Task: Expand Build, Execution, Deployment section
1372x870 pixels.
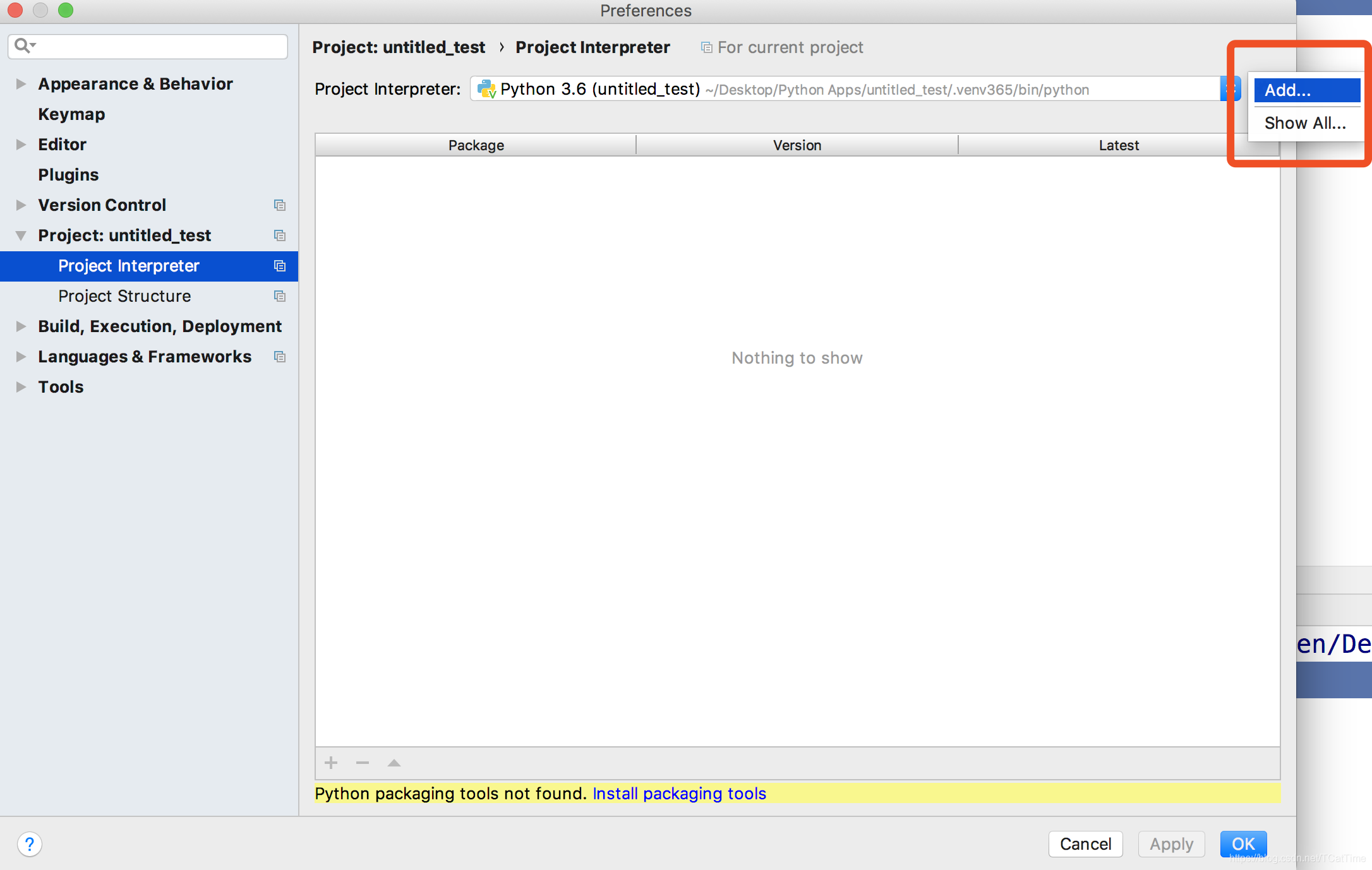Action: (x=21, y=326)
